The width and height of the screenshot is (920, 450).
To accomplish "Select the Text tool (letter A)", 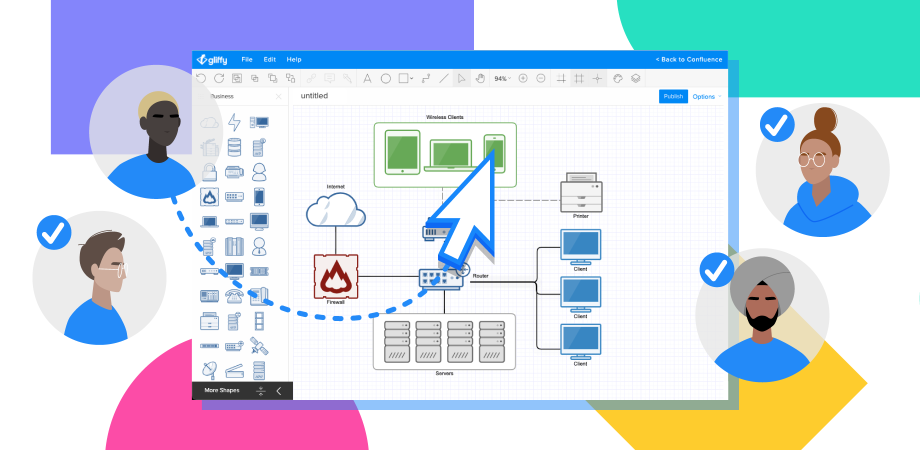I will click(367, 78).
